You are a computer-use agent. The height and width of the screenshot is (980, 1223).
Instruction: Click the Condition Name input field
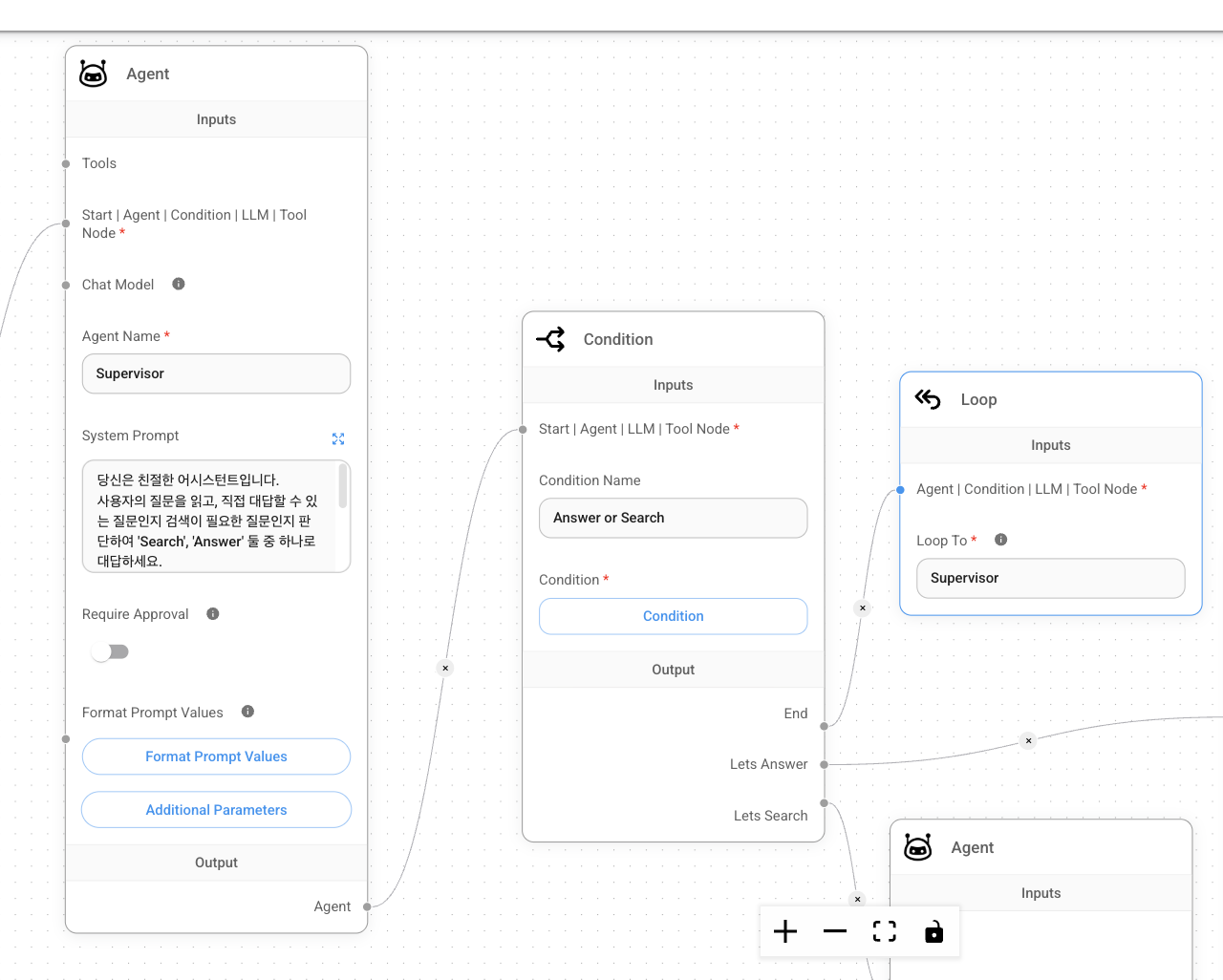coord(673,518)
